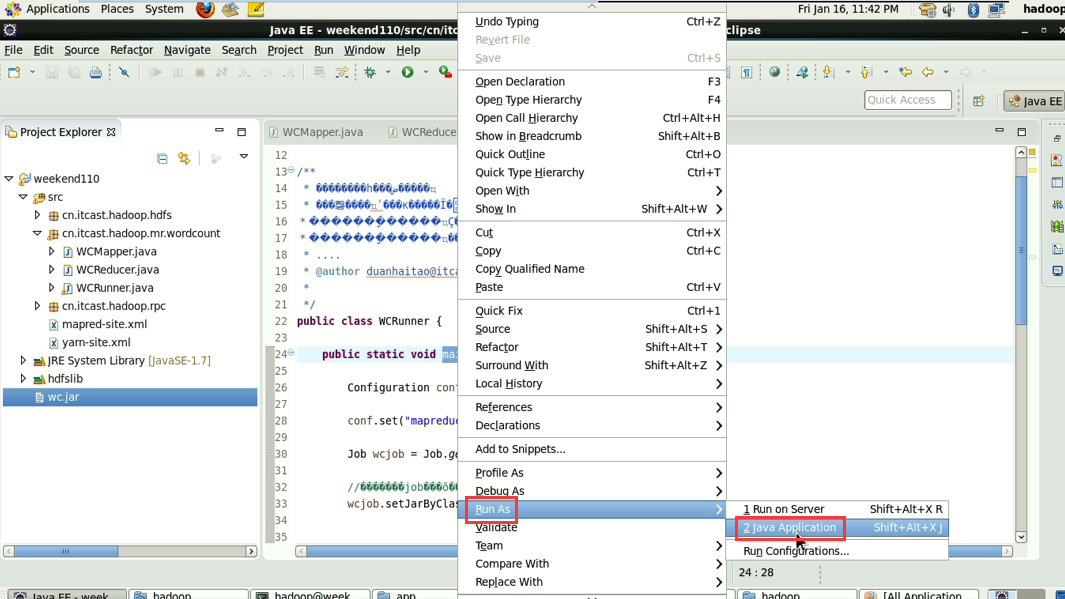Screen dimensions: 1065x599
Task: Click the Bluetooth tray icon
Action: coord(973,10)
